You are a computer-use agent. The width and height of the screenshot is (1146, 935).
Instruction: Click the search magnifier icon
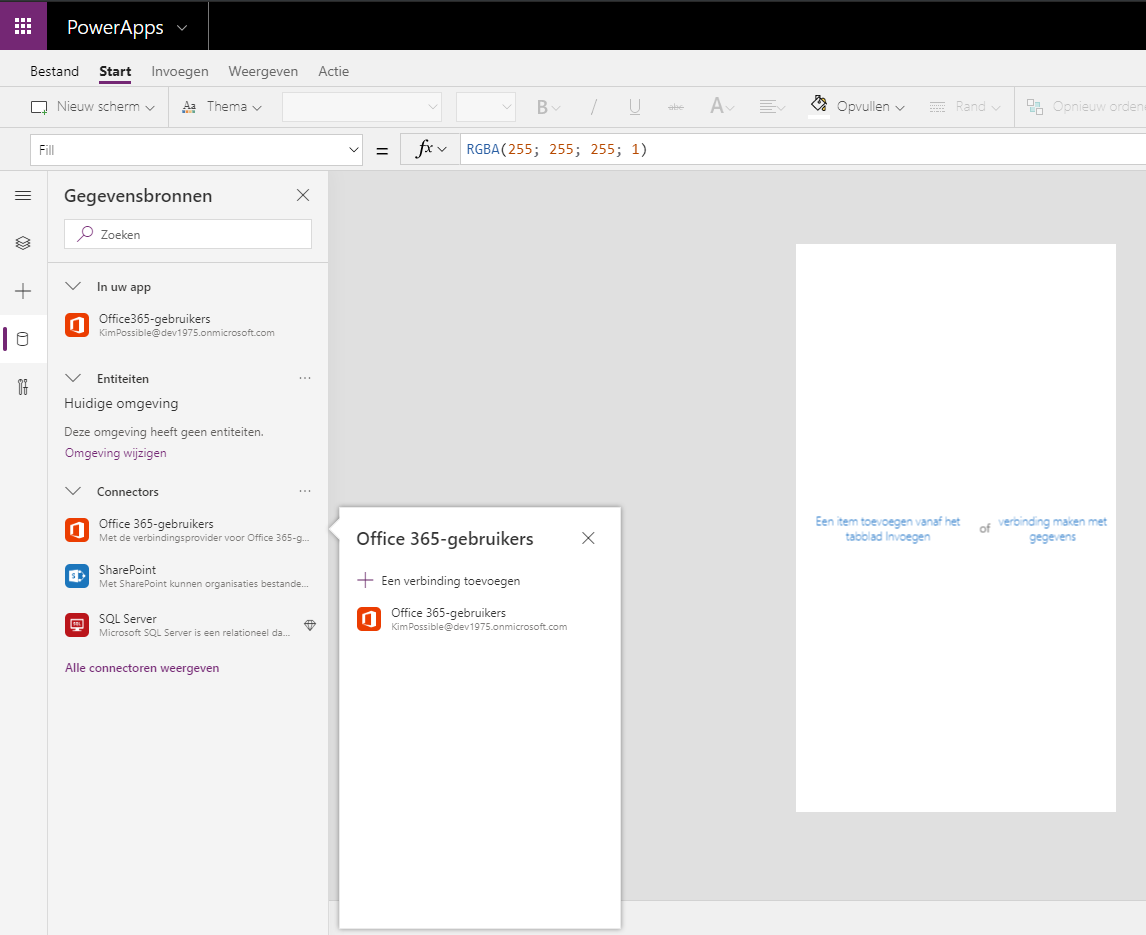point(85,234)
